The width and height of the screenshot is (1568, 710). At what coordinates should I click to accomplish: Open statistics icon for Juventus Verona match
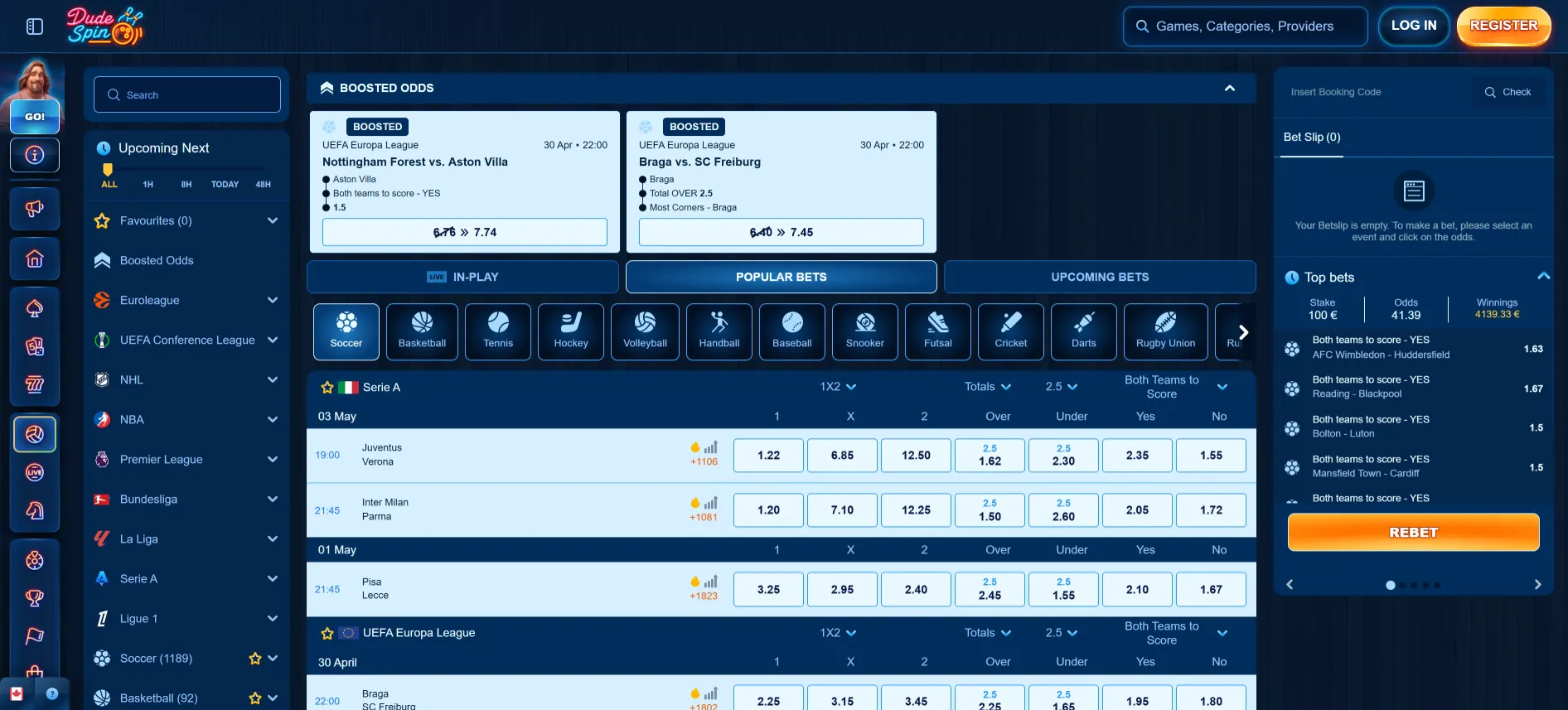pyautogui.click(x=711, y=447)
